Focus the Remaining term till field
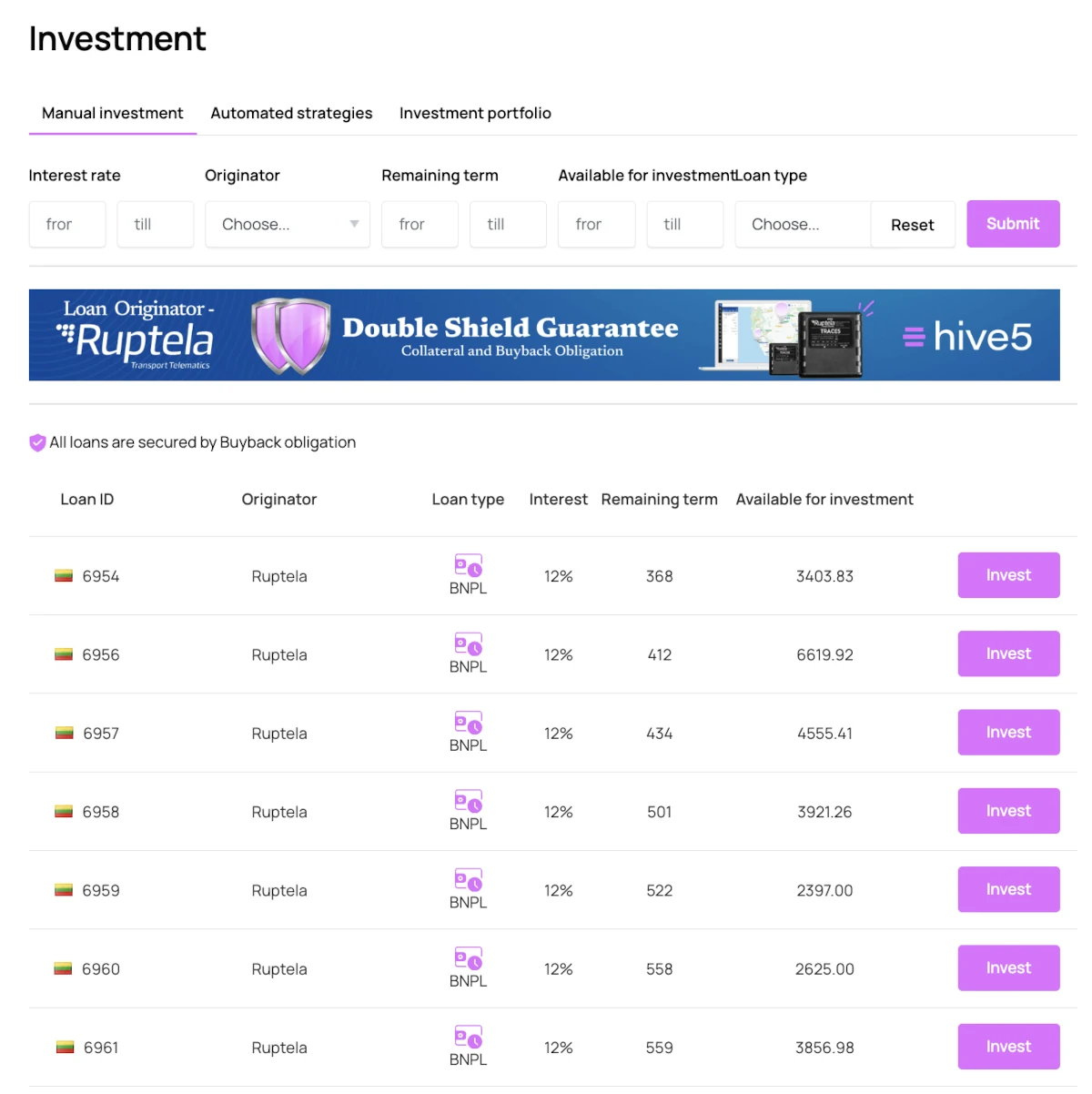This screenshot has height=1094, width=1092. click(508, 224)
